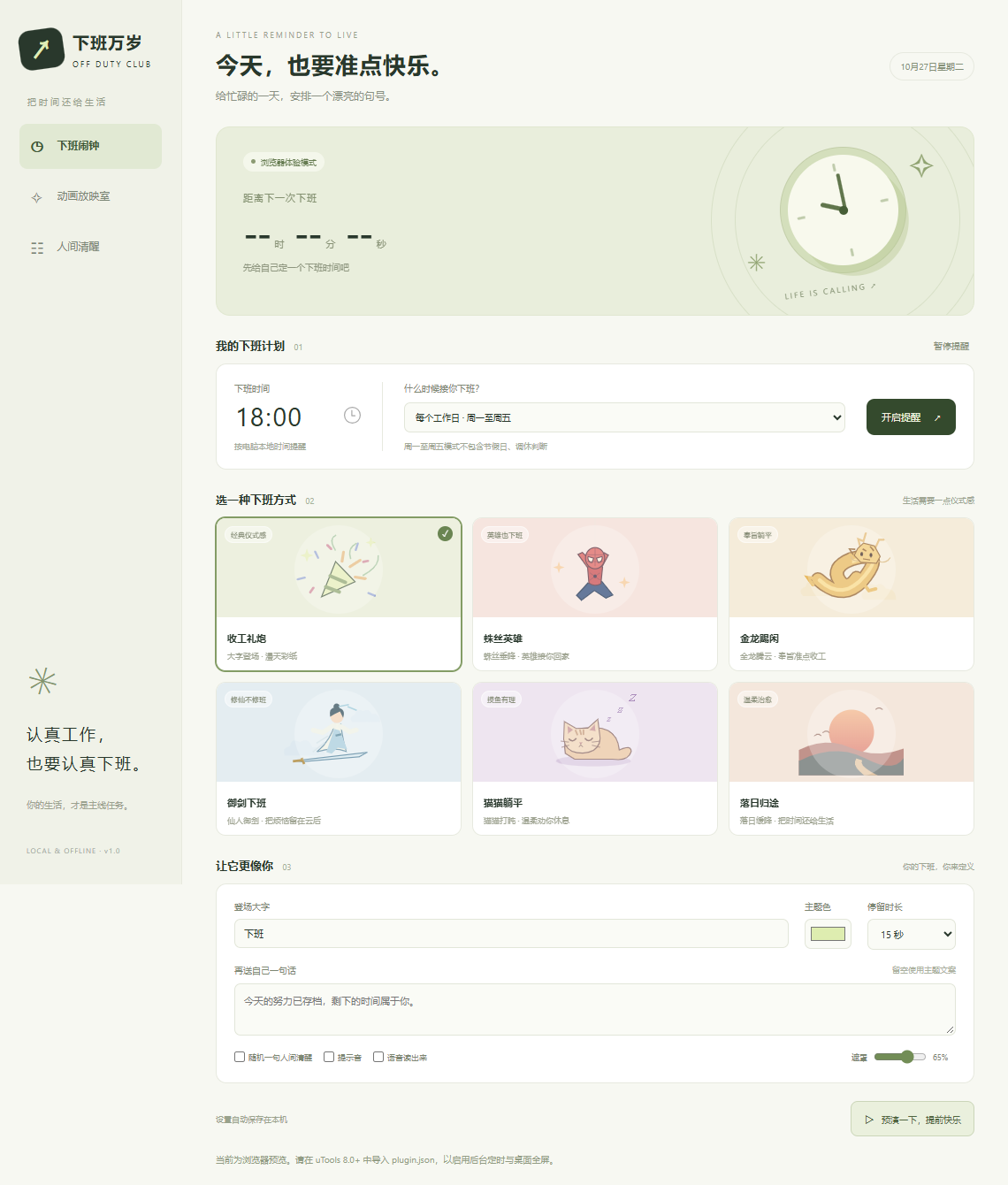The image size is (1008, 1185).
Task: Click the 距离下一次下班 countdown label
Action: tap(280, 198)
